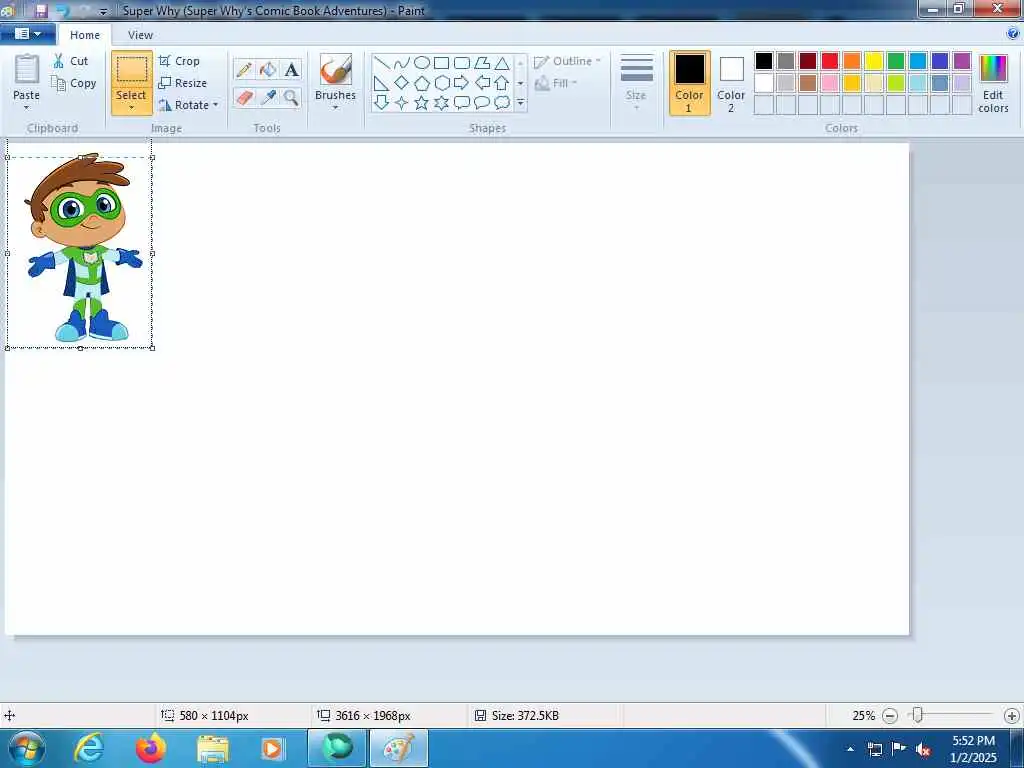
Task: Open Customize Quick Access Toolbar dropdown
Action: point(103,12)
